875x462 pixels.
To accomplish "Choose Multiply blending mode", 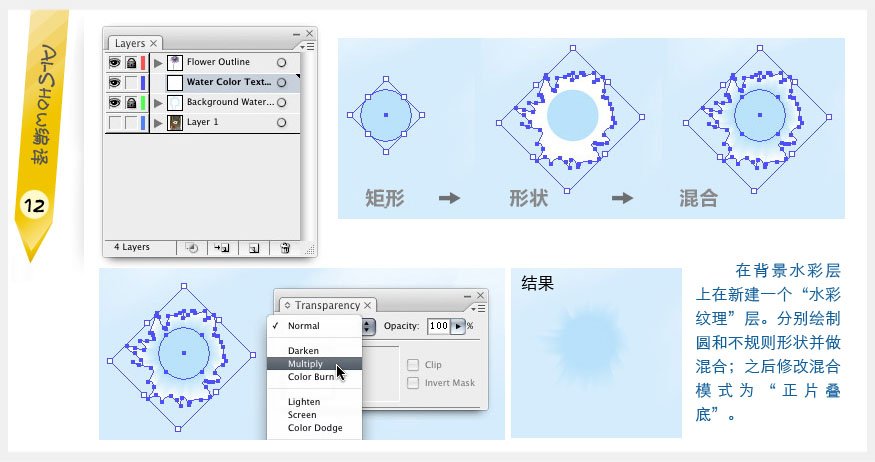I will tap(315, 364).
